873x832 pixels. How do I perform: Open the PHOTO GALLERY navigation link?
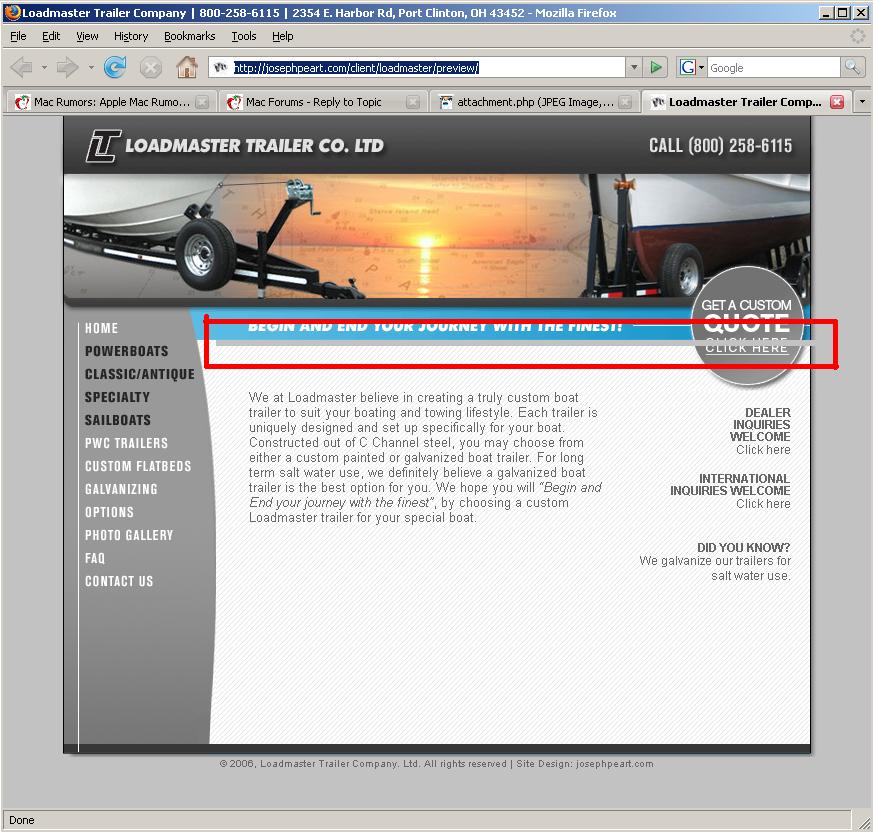(129, 535)
